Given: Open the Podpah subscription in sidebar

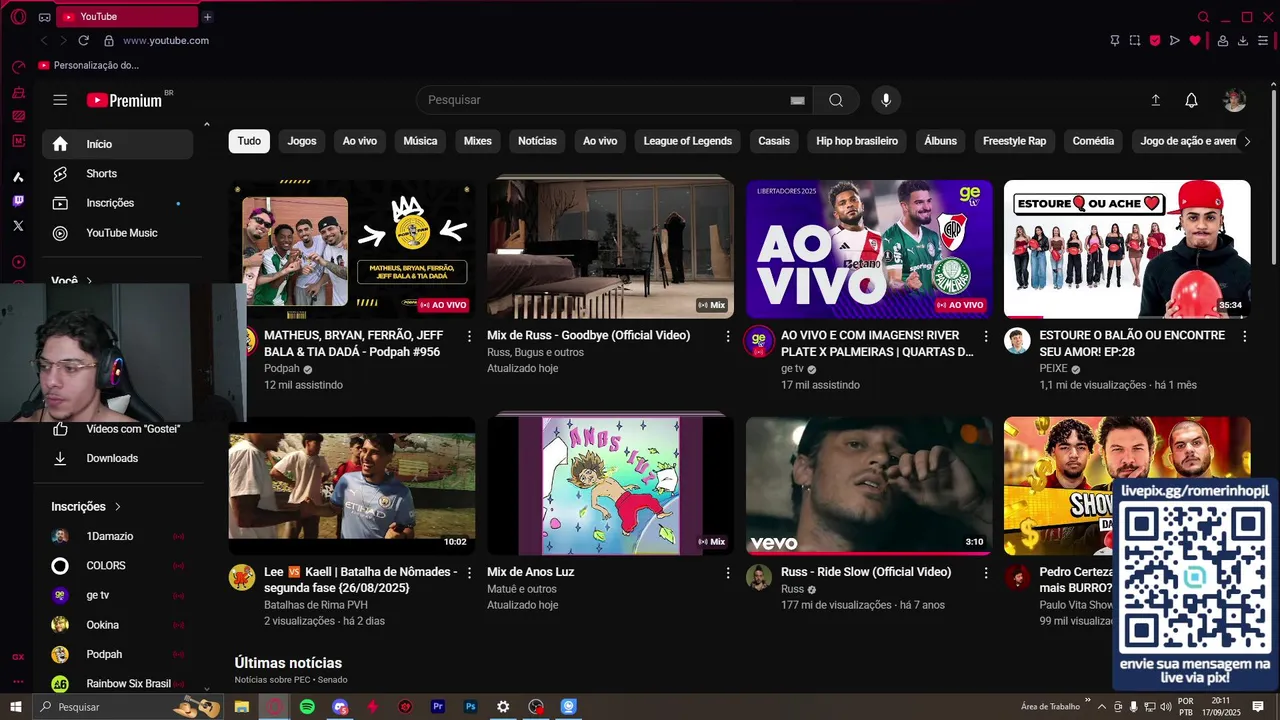Looking at the screenshot, I should tap(117, 654).
